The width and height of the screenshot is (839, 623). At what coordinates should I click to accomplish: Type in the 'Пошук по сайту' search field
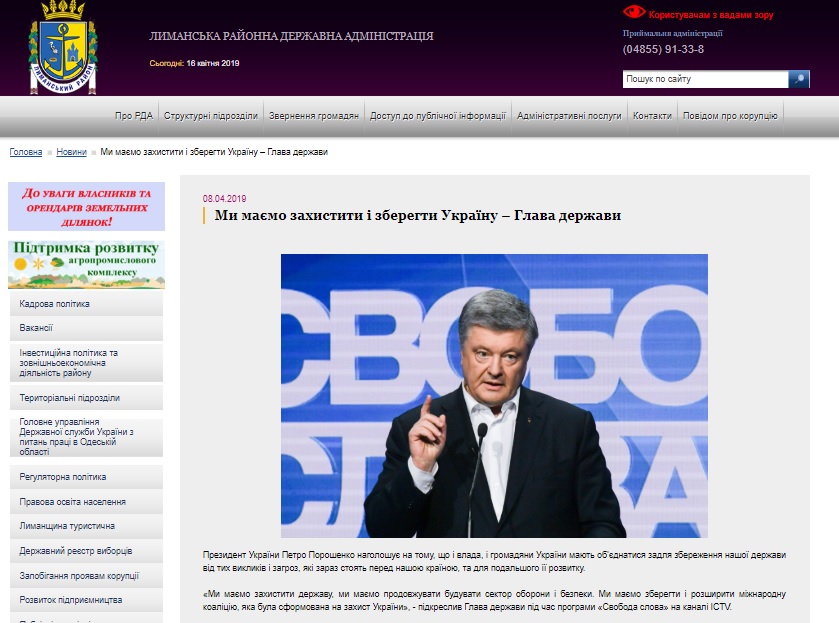click(705, 79)
